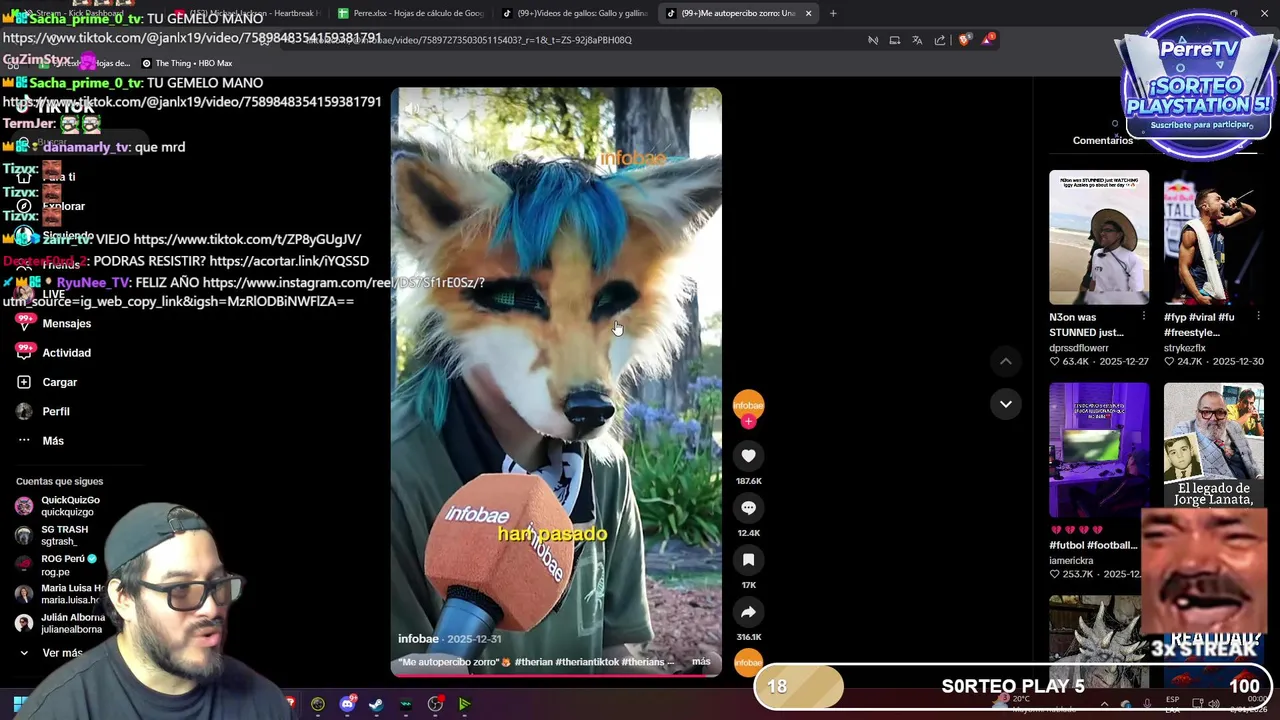Screen dimensions: 1280x720
Task: Open the Brave Rewards triangle icon
Action: click(989, 39)
